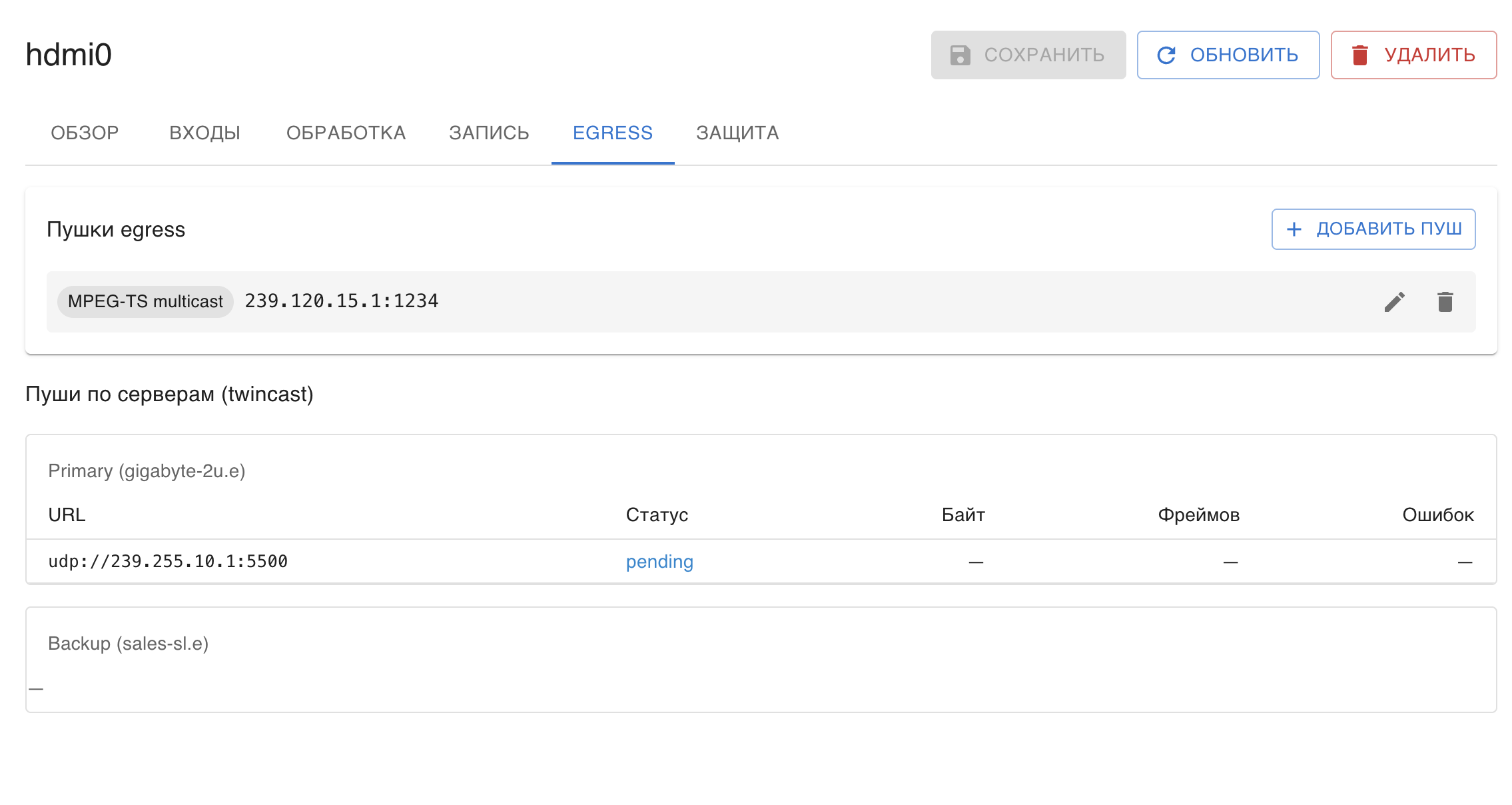Open the Защита tab
The height and width of the screenshot is (805, 1512).
(737, 133)
